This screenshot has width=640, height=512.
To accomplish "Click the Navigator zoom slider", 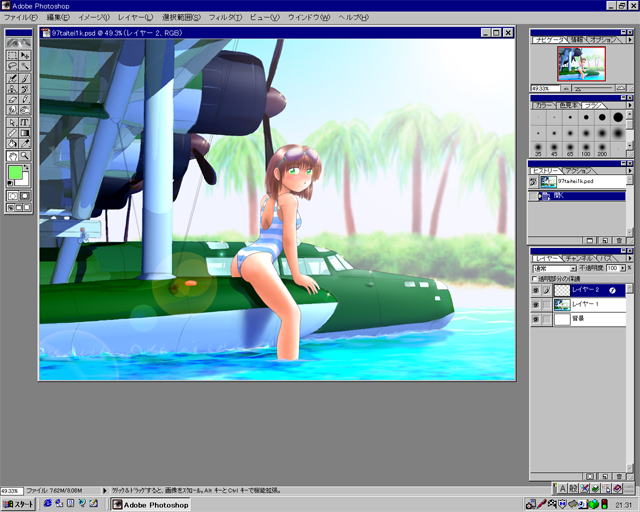I will coord(593,88).
